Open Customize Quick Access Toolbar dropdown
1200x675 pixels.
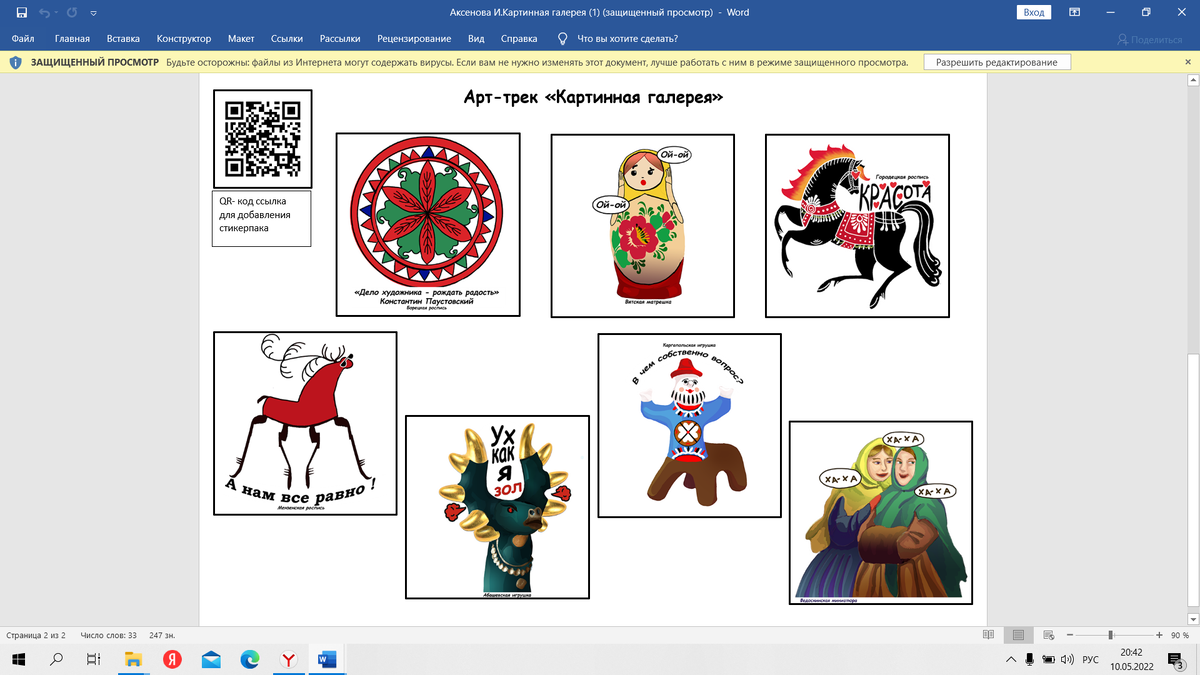tap(93, 13)
